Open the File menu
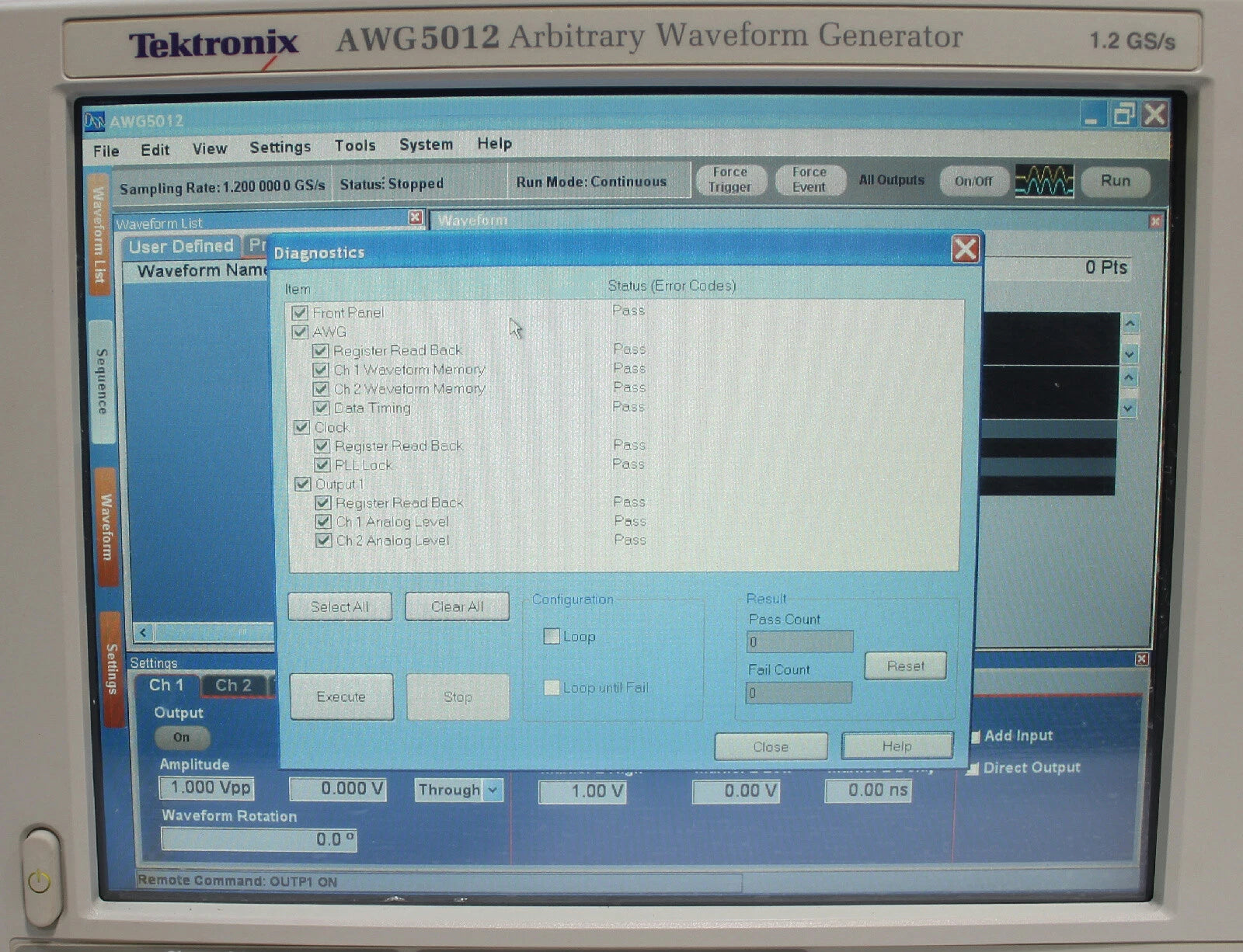This screenshot has height=952, width=1243. click(x=106, y=151)
